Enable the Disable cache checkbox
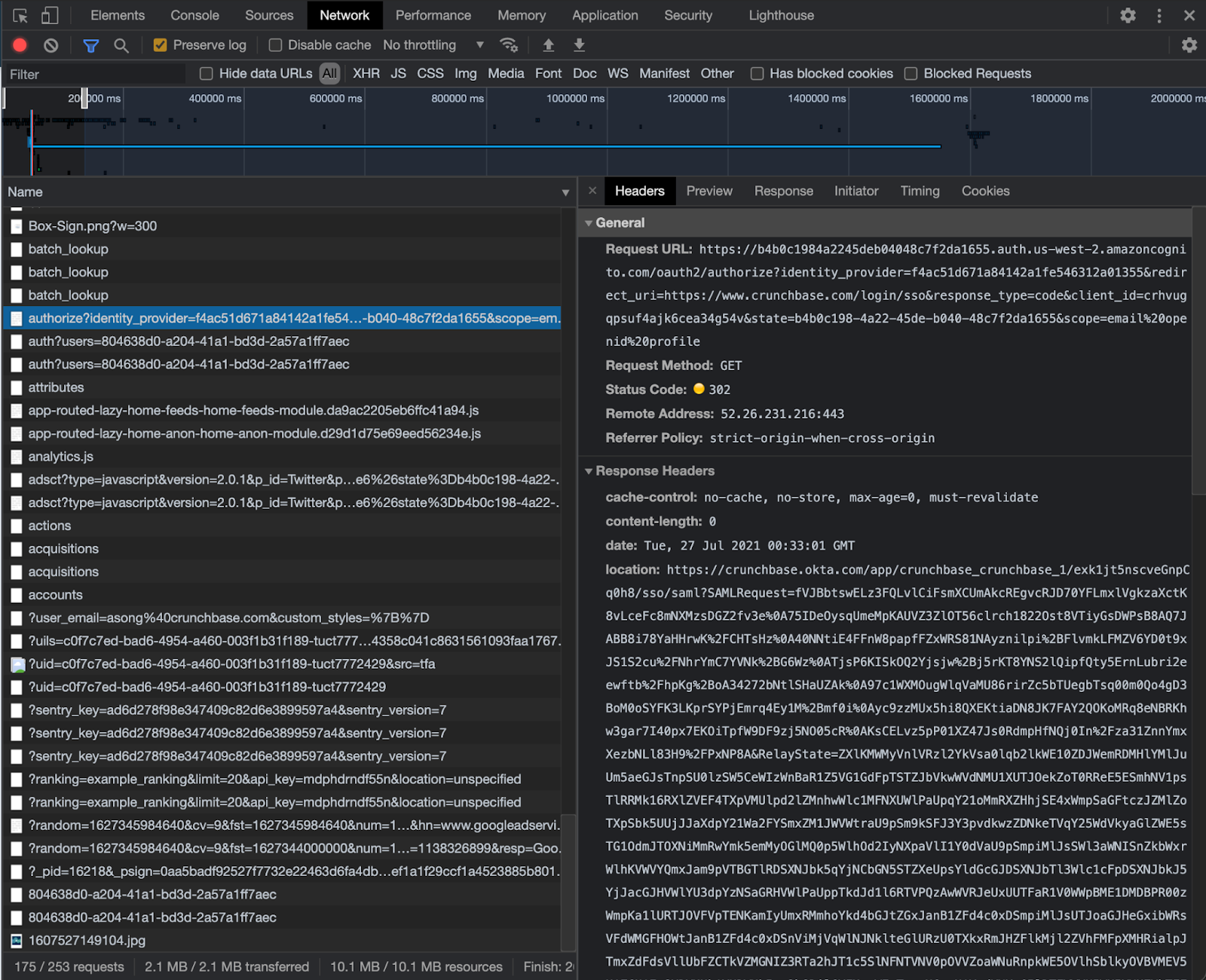 pos(276,45)
